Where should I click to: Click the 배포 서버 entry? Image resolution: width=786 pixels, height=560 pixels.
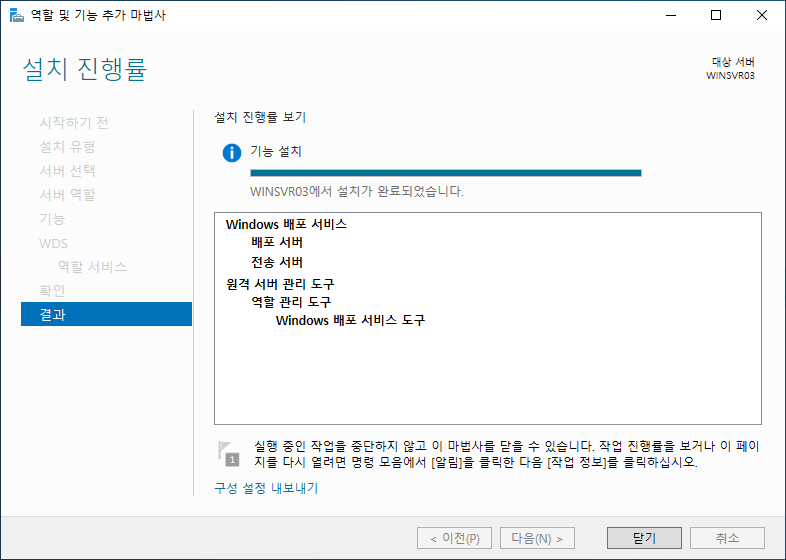pyautogui.click(x=277, y=243)
